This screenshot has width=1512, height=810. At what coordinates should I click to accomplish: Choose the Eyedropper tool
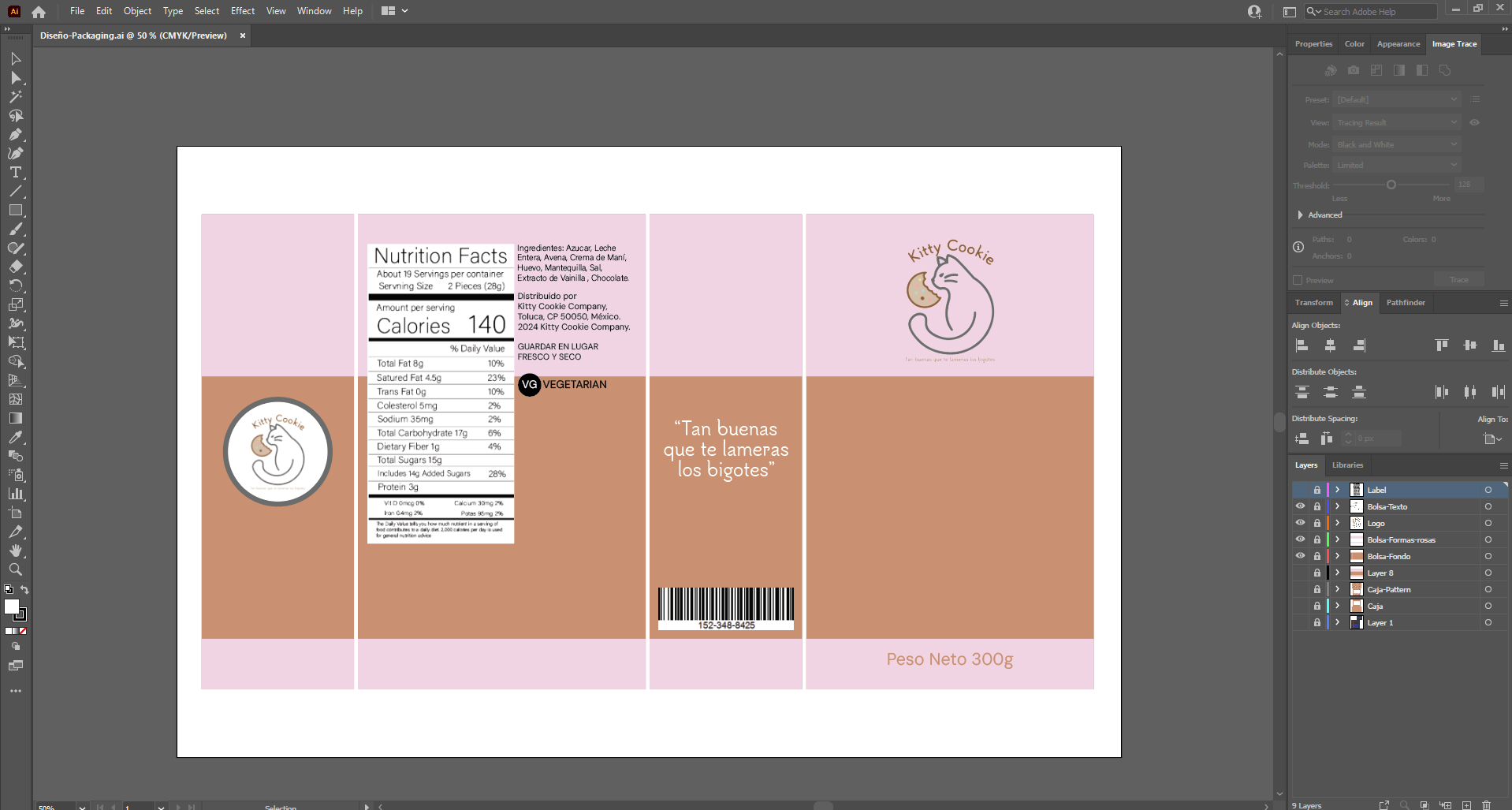coord(15,437)
